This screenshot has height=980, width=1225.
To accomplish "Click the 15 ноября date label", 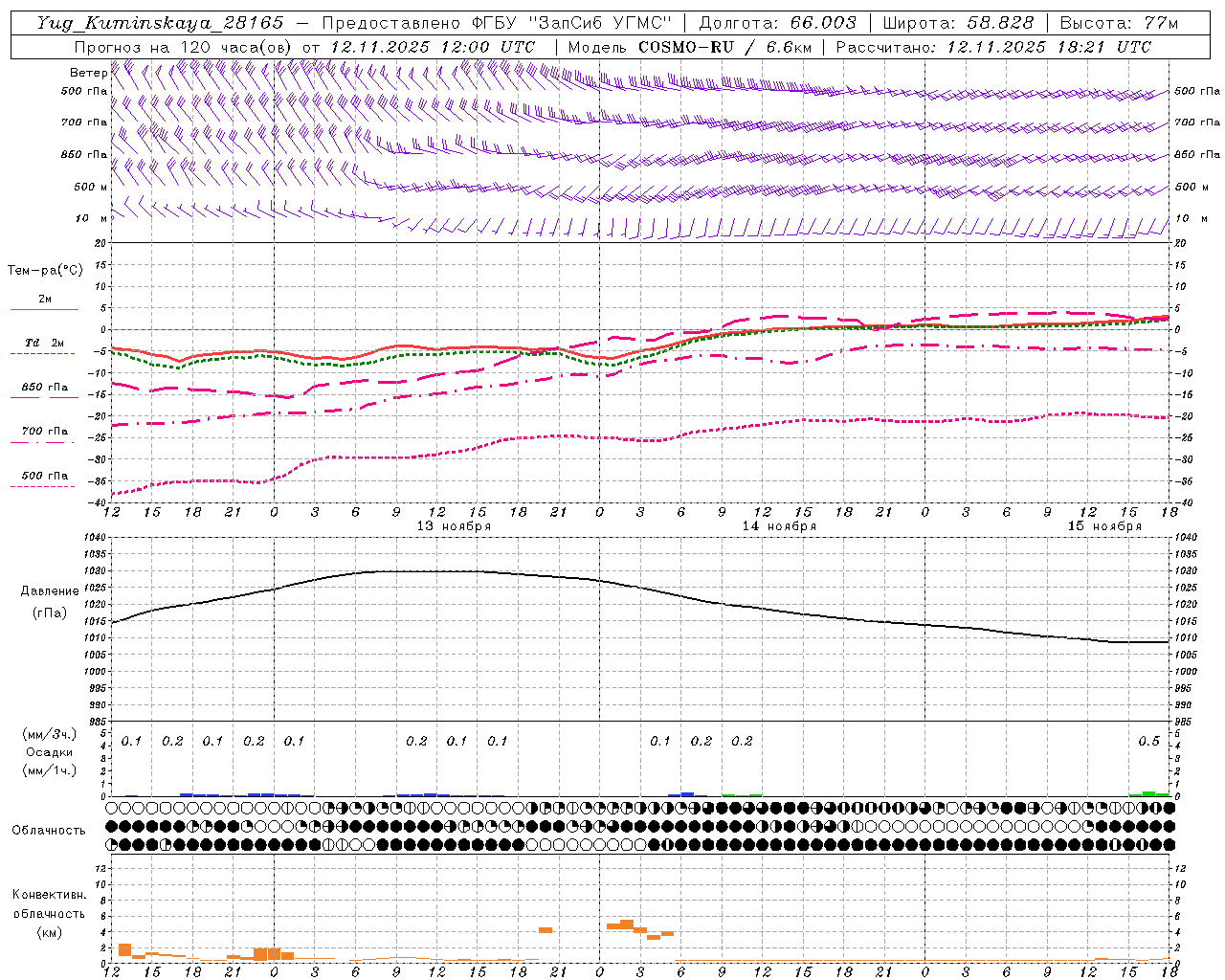I will coord(1104,526).
